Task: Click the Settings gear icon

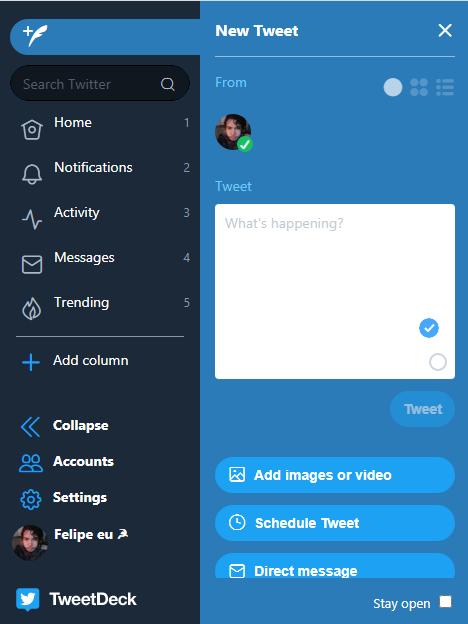Action: point(31,499)
